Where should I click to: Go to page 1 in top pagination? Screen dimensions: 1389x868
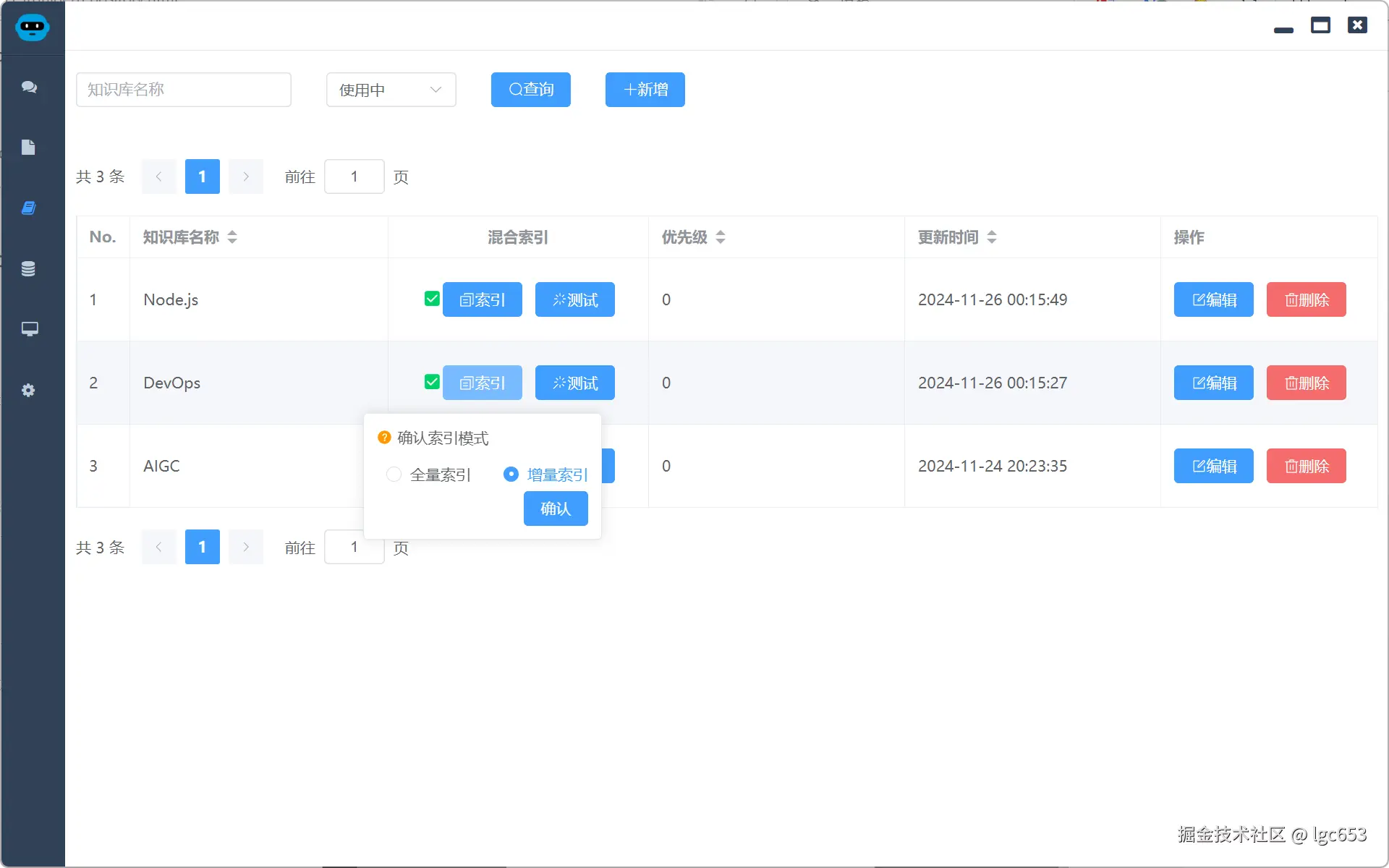click(x=202, y=176)
